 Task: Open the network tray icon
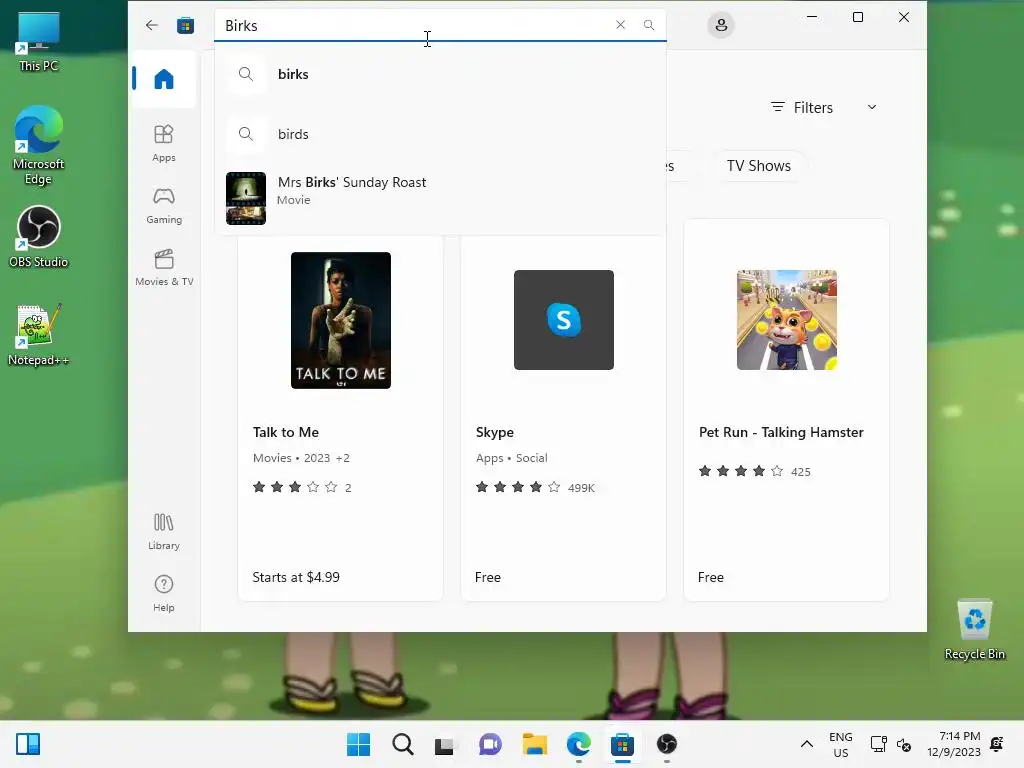point(878,744)
